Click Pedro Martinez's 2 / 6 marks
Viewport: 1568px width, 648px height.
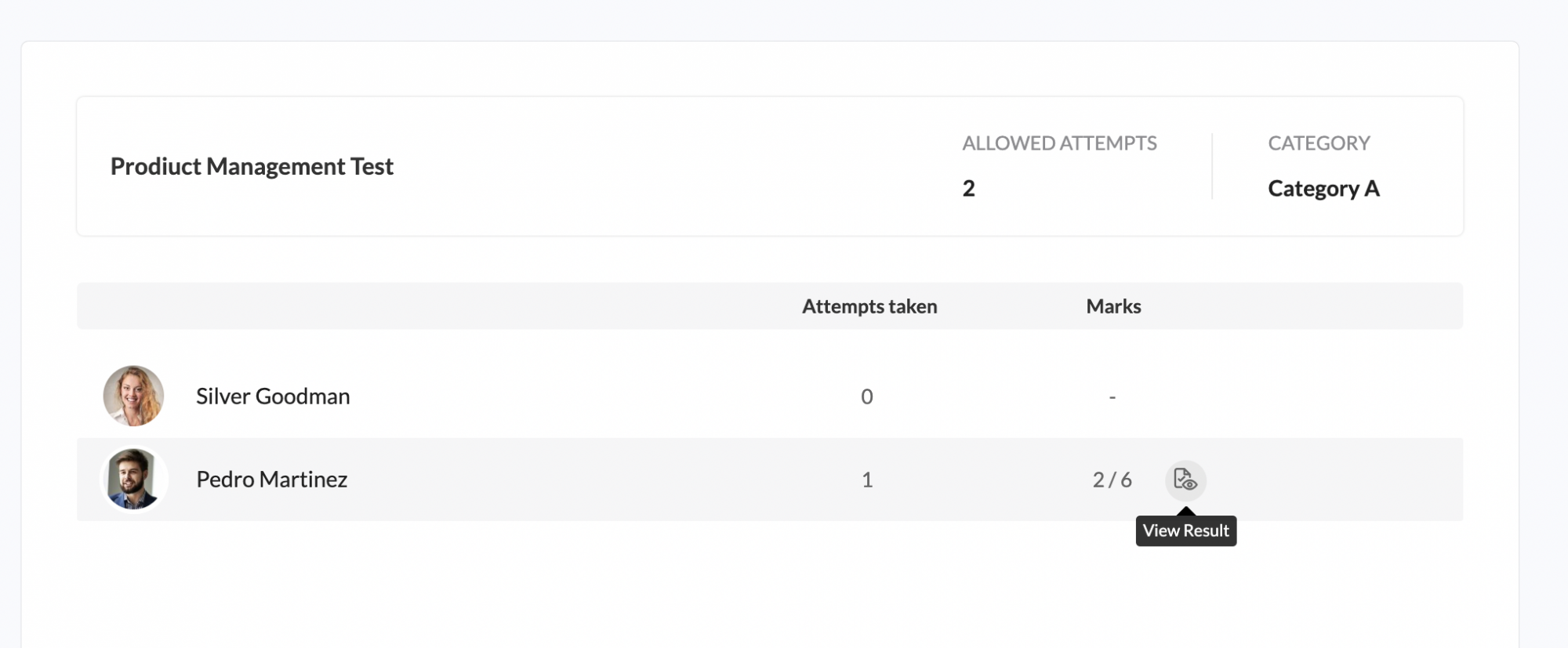tap(1112, 480)
